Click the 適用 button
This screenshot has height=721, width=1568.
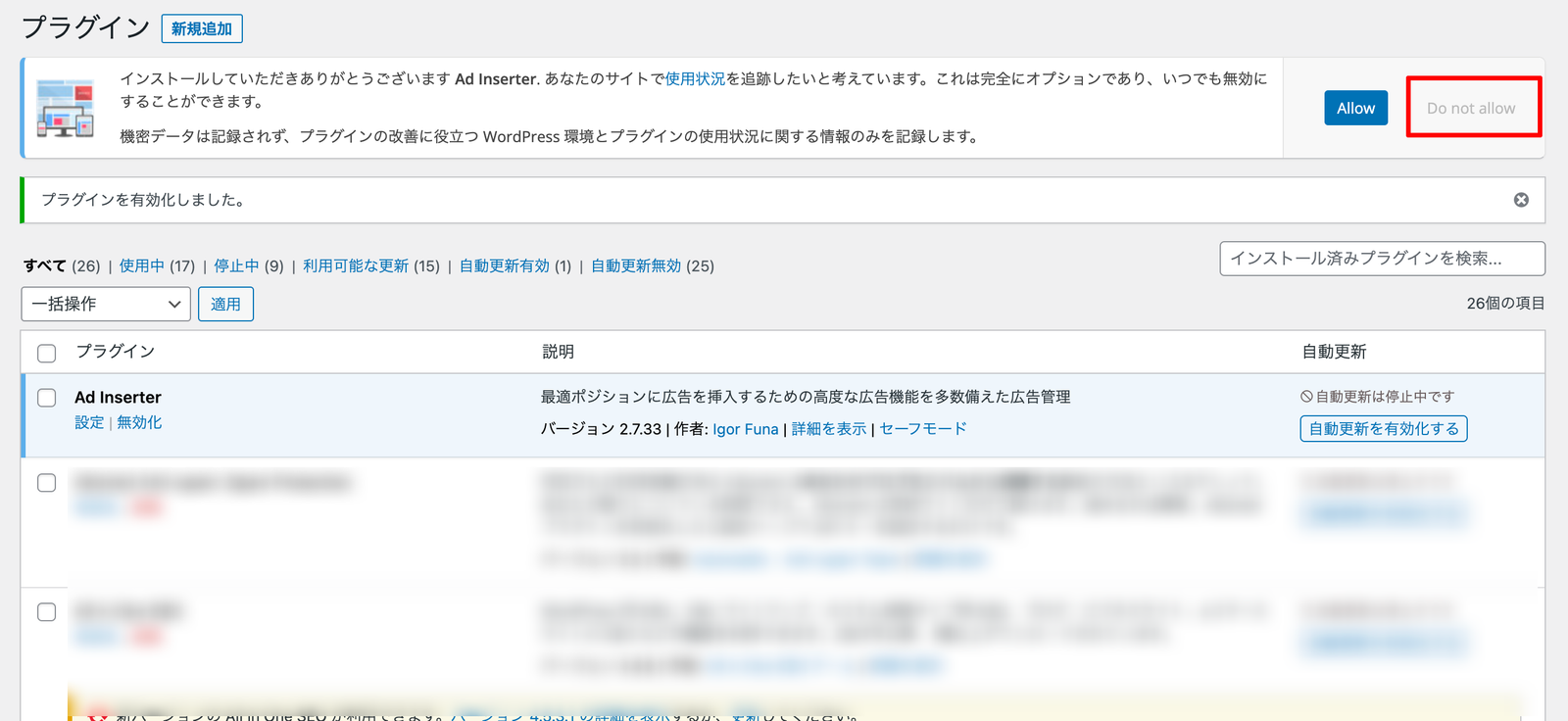click(225, 304)
